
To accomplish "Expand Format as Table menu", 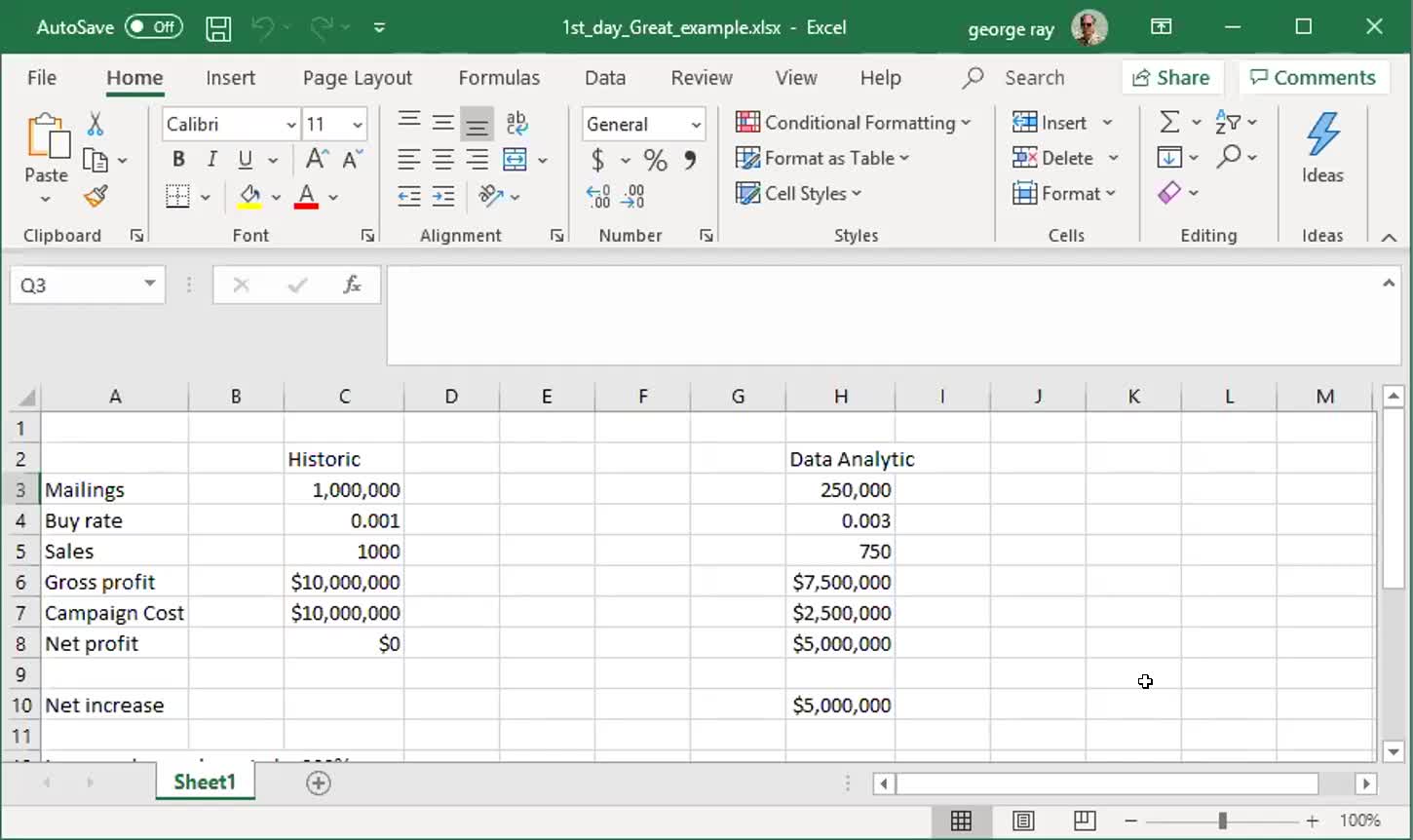I will click(822, 158).
